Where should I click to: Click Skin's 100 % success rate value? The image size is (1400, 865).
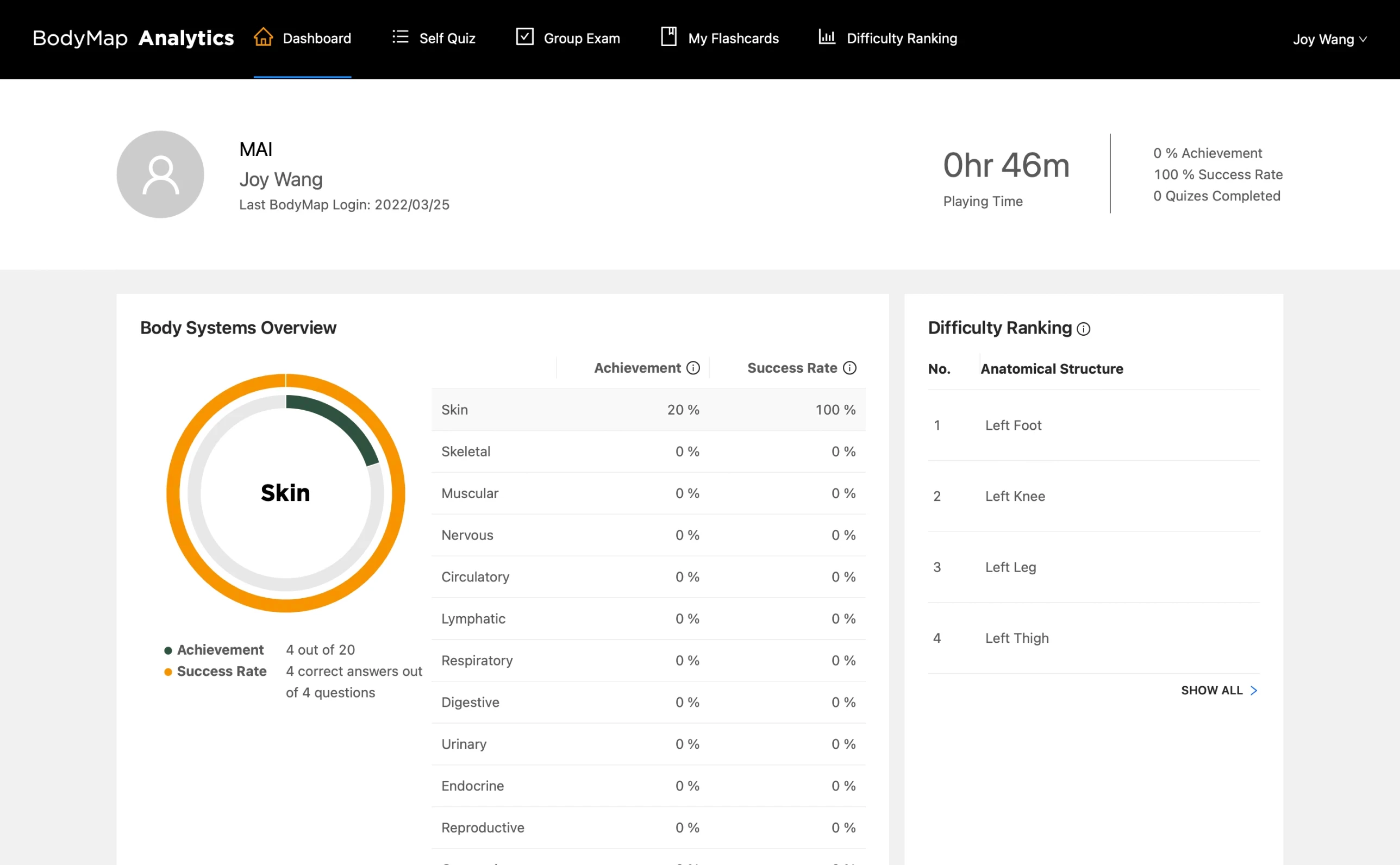point(835,410)
